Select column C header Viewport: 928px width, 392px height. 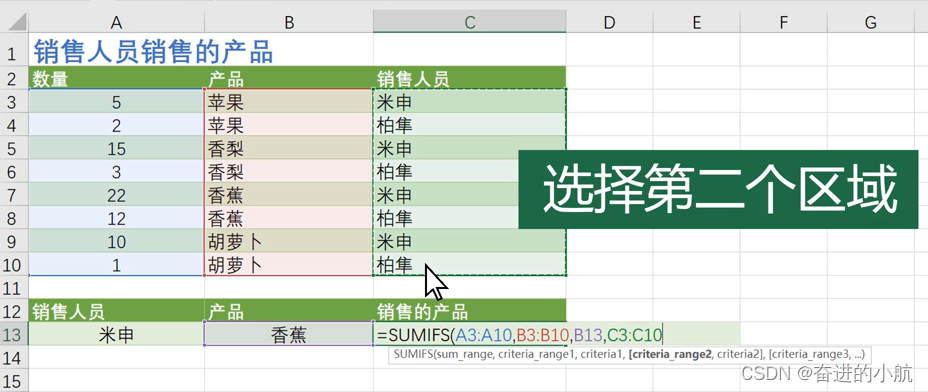pyautogui.click(x=469, y=22)
